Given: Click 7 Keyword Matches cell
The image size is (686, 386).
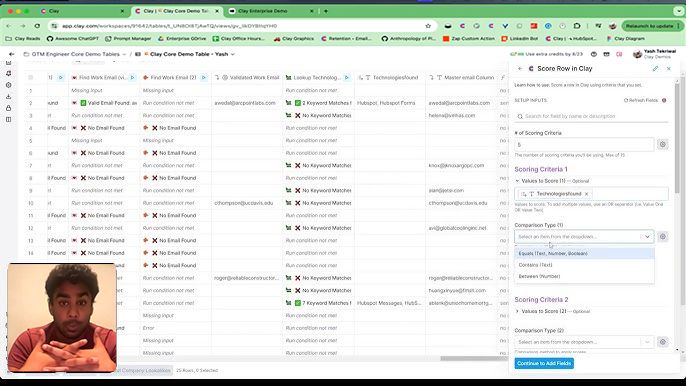Looking at the screenshot, I should (x=318, y=303).
